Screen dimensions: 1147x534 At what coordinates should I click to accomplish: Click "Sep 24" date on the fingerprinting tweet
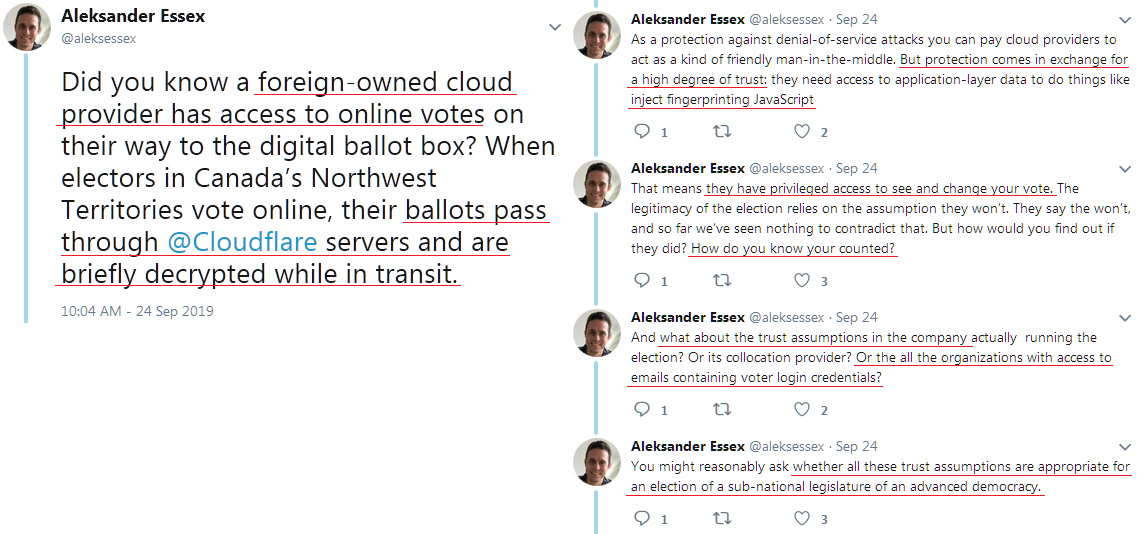[856, 19]
